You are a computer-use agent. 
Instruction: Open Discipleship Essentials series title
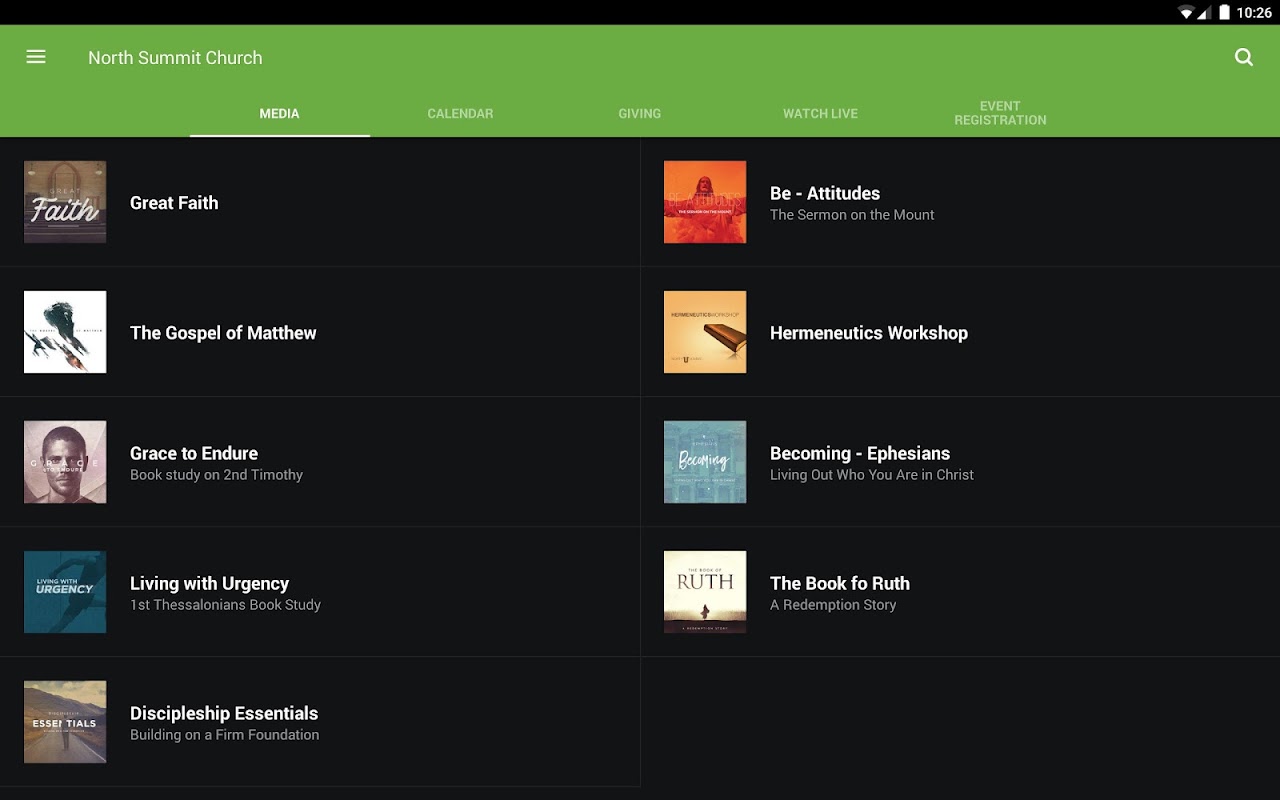coord(224,713)
